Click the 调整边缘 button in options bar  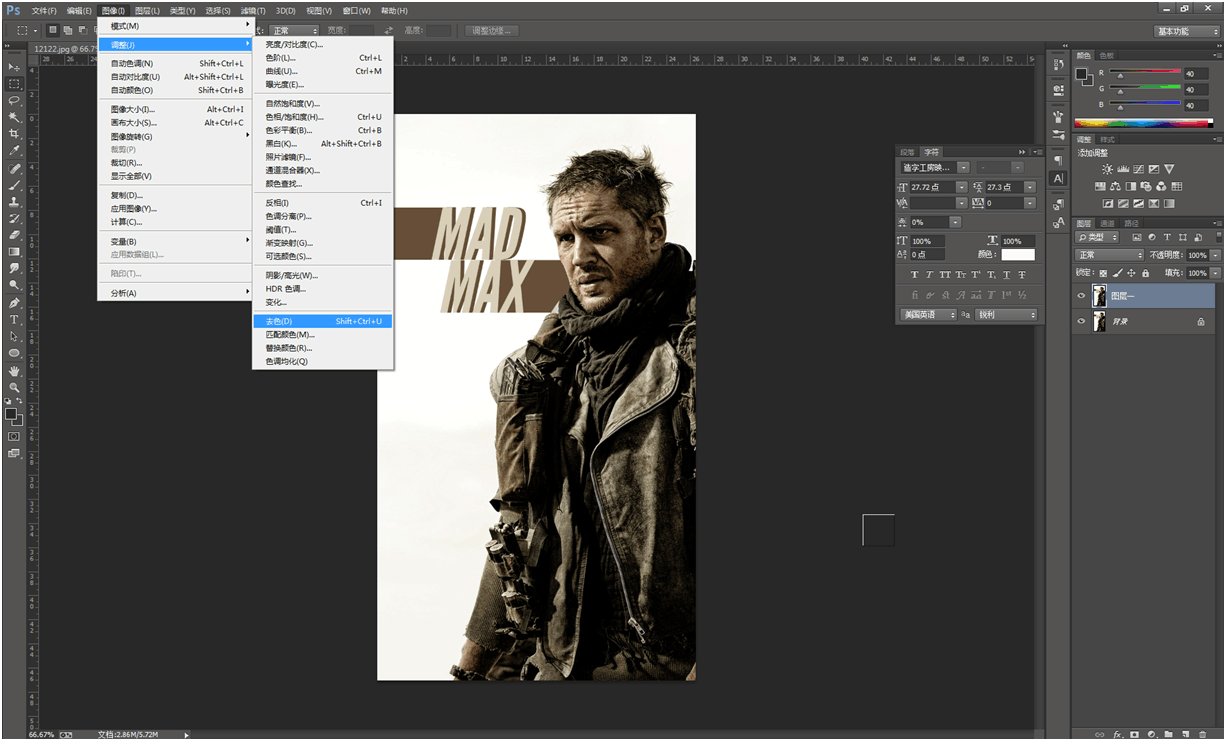(x=492, y=31)
